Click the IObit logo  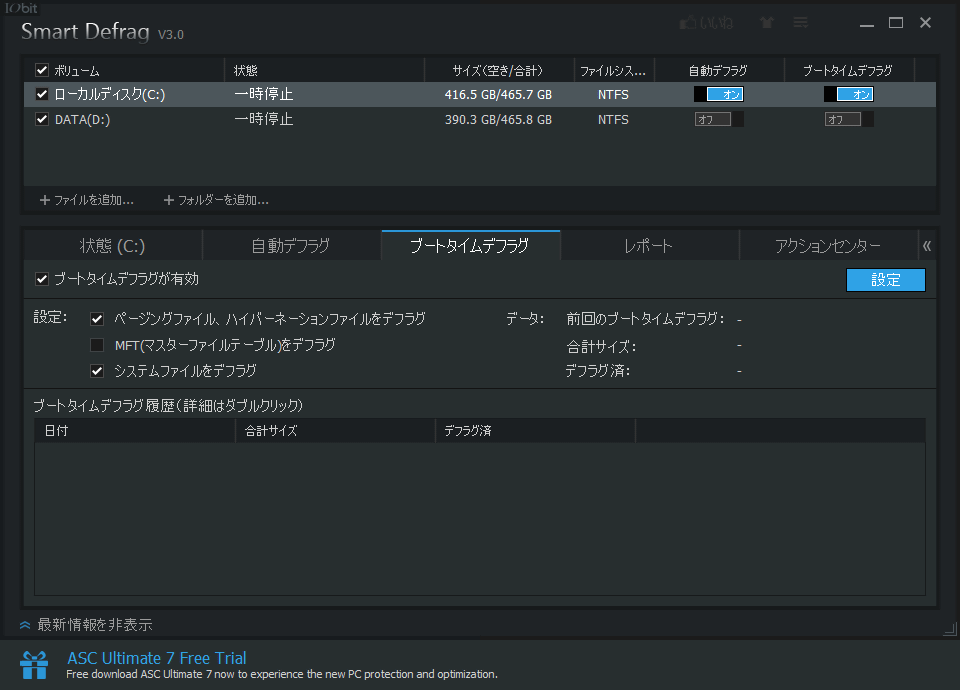tap(21, 8)
